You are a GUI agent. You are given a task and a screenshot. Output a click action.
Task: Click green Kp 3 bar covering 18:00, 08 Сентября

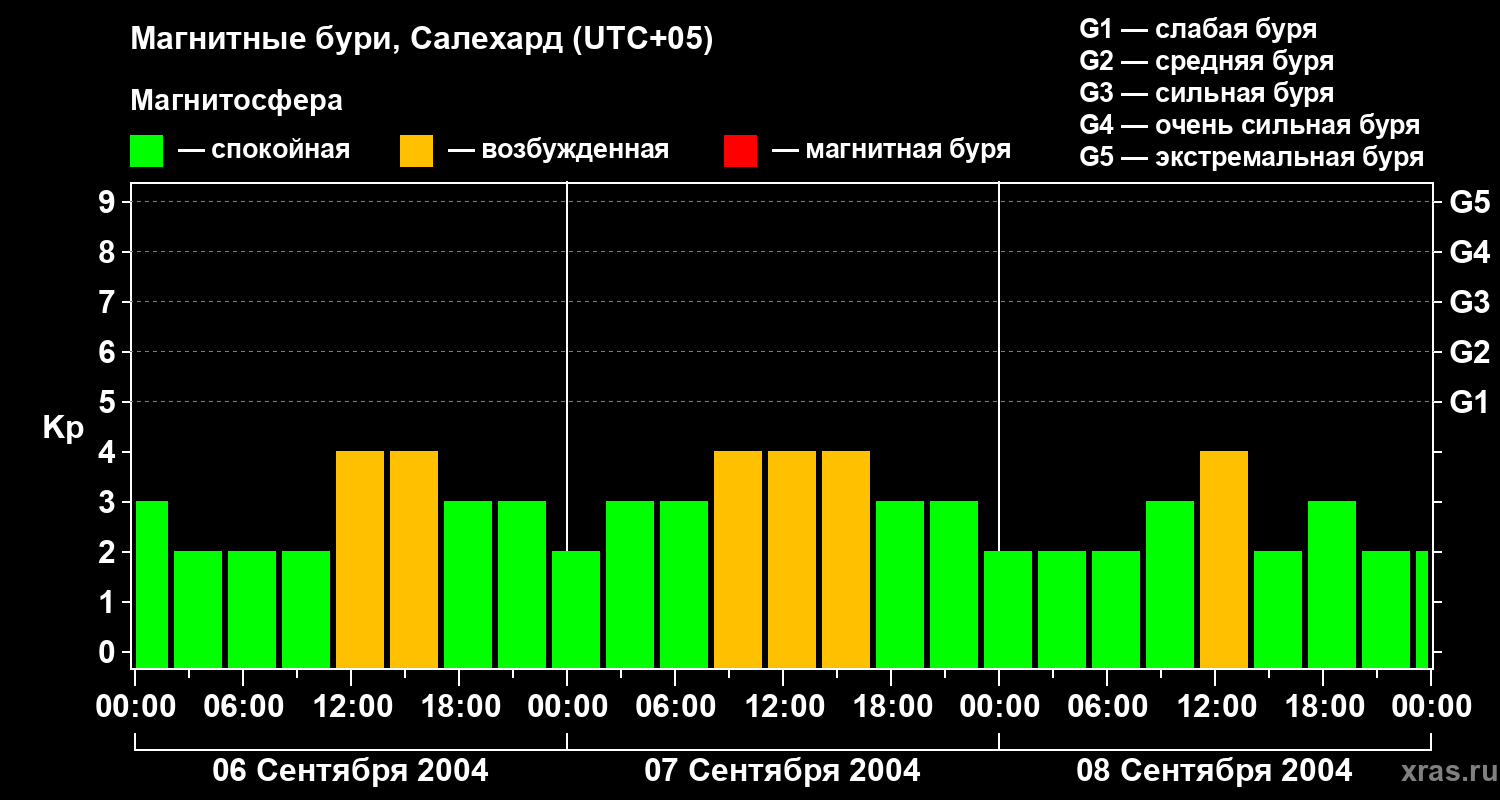[1332, 584]
